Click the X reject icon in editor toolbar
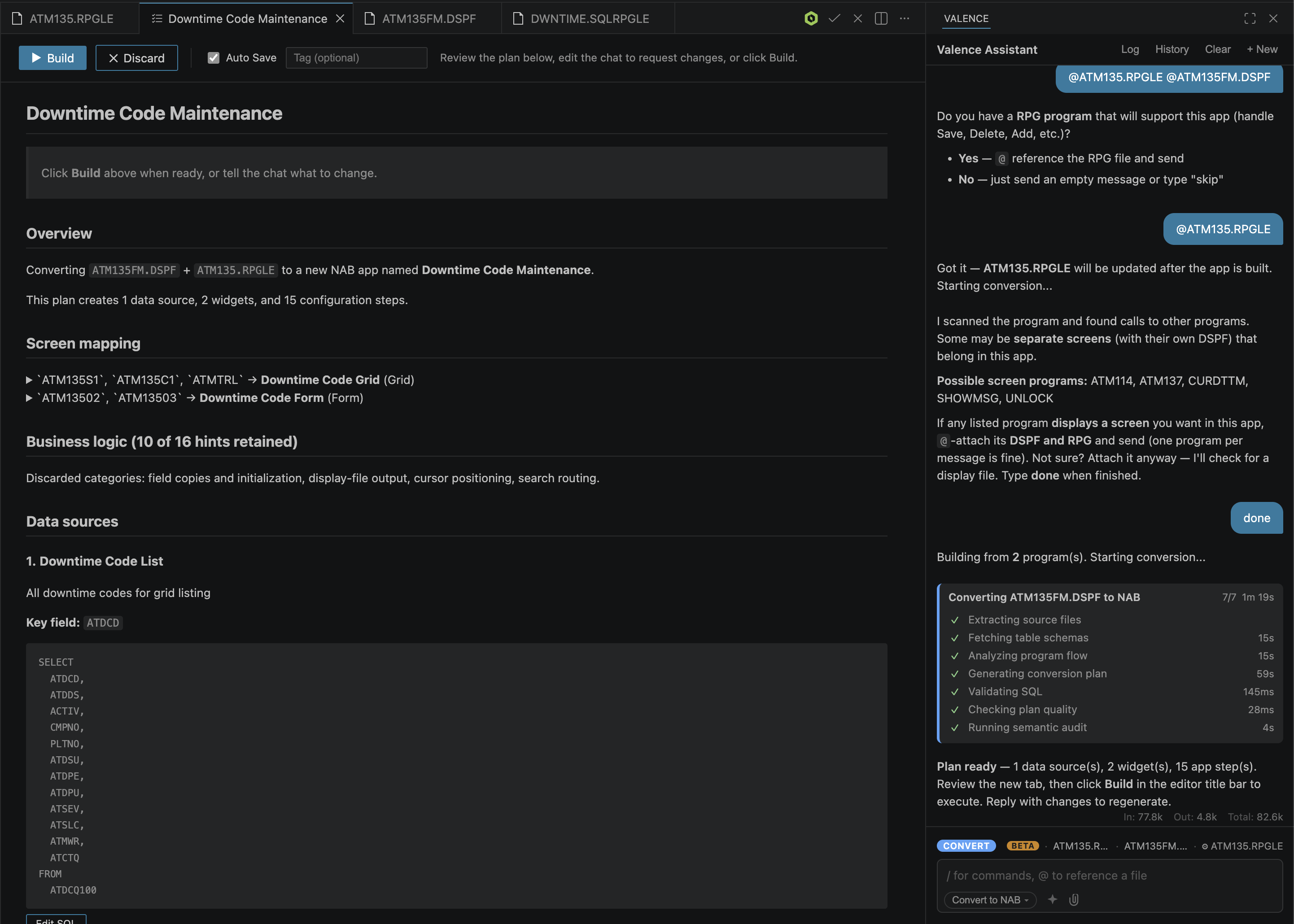The image size is (1294, 924). pyautogui.click(x=857, y=18)
